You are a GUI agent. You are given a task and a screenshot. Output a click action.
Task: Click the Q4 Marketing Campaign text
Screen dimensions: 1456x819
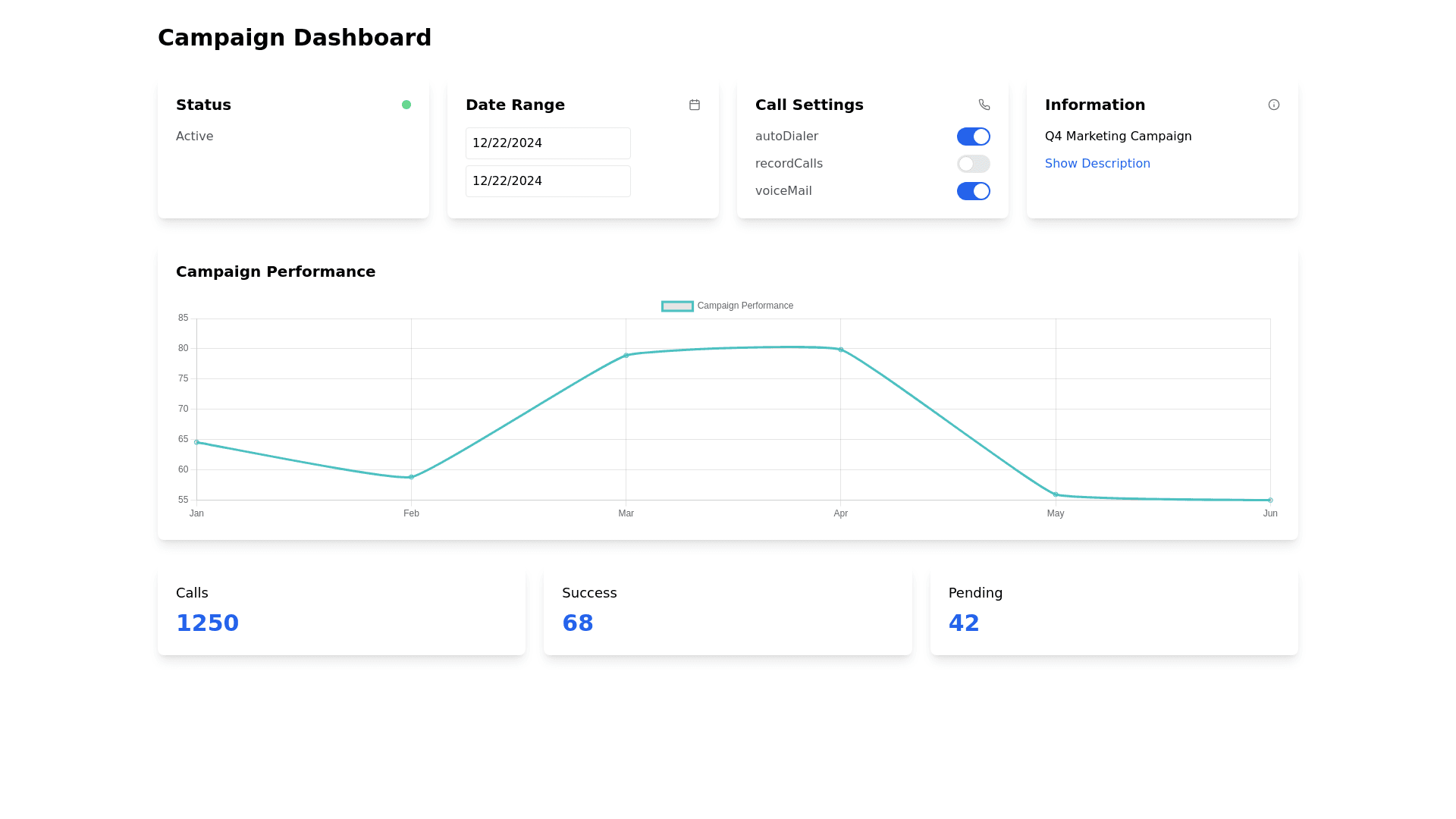1118,136
